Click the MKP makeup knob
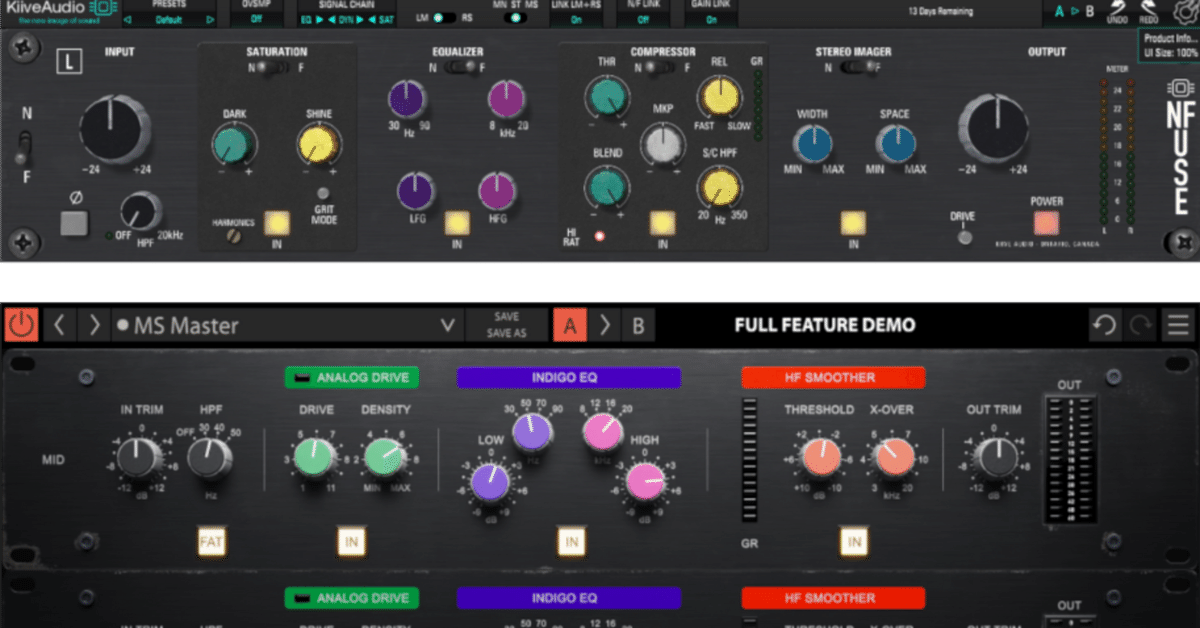Screen dimensions: 1200x628 click(x=662, y=145)
